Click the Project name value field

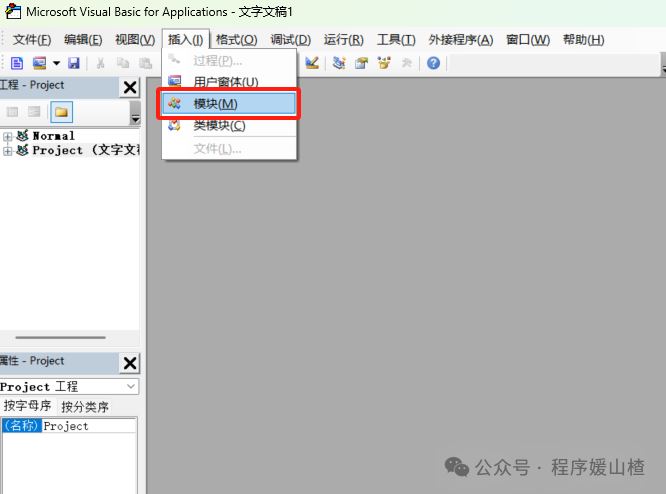pyautogui.click(x=89, y=426)
